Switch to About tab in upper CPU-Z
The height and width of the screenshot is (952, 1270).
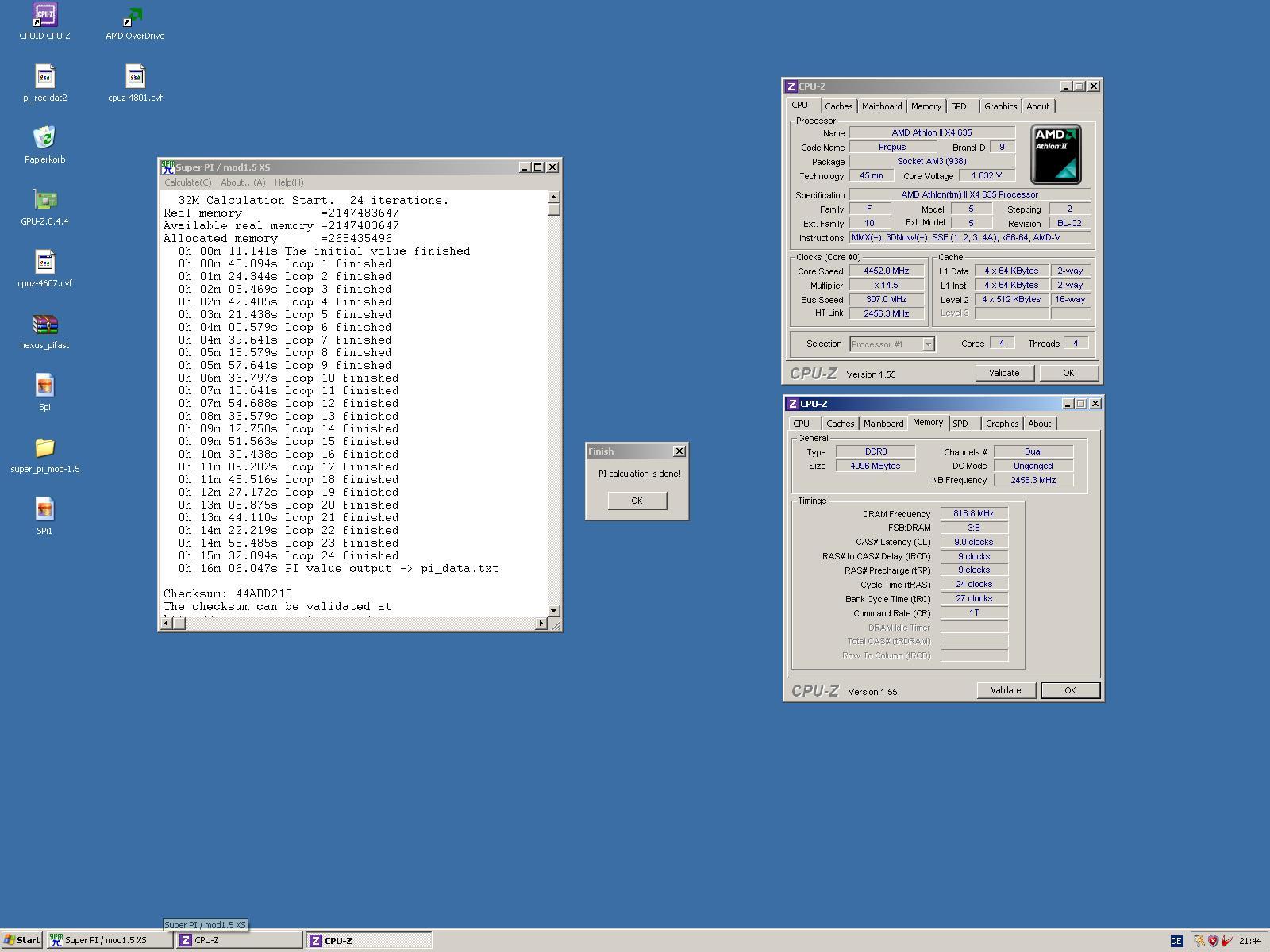coord(1037,106)
